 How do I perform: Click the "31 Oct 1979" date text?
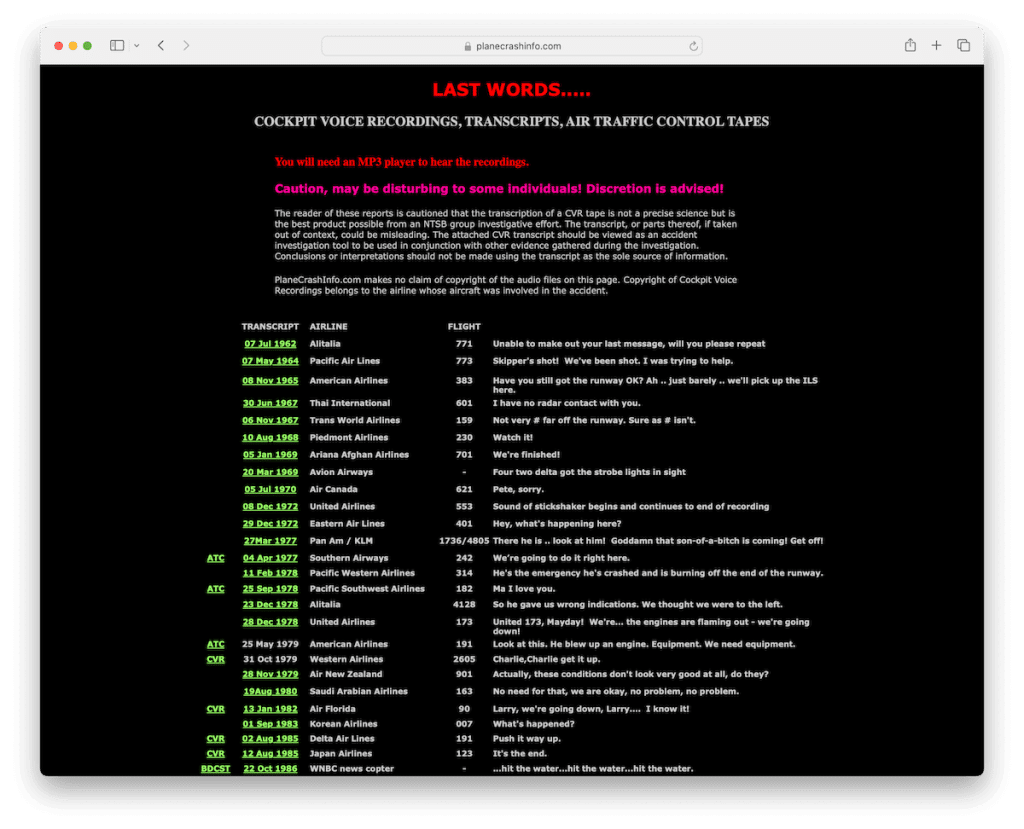270,659
